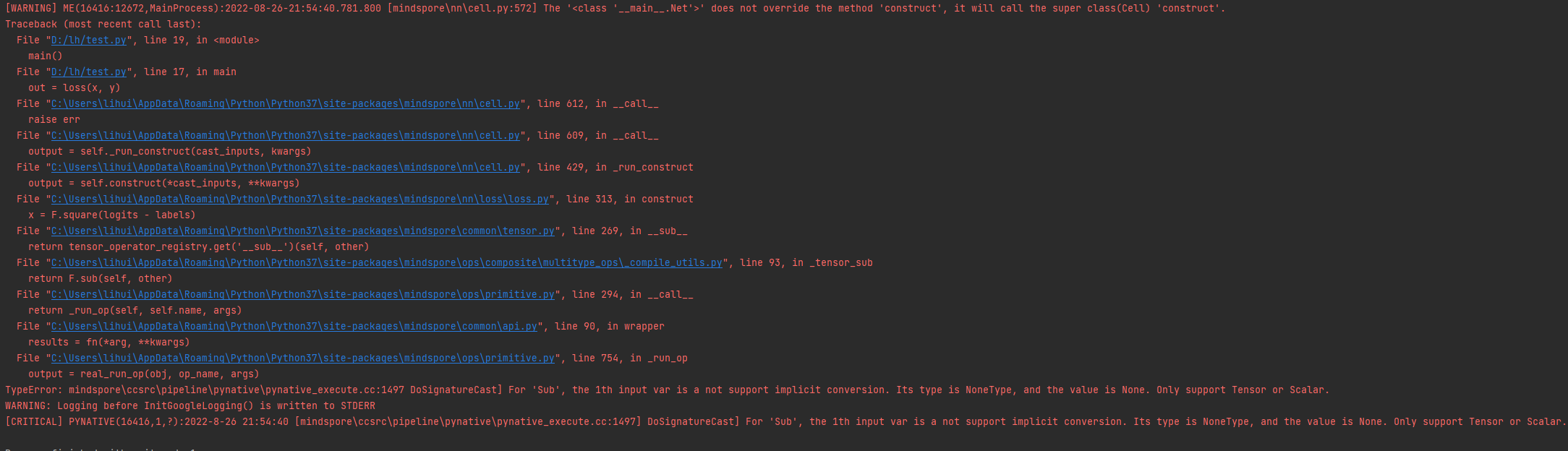
Task: Click the primitive.py link for line 294
Action: [302, 295]
